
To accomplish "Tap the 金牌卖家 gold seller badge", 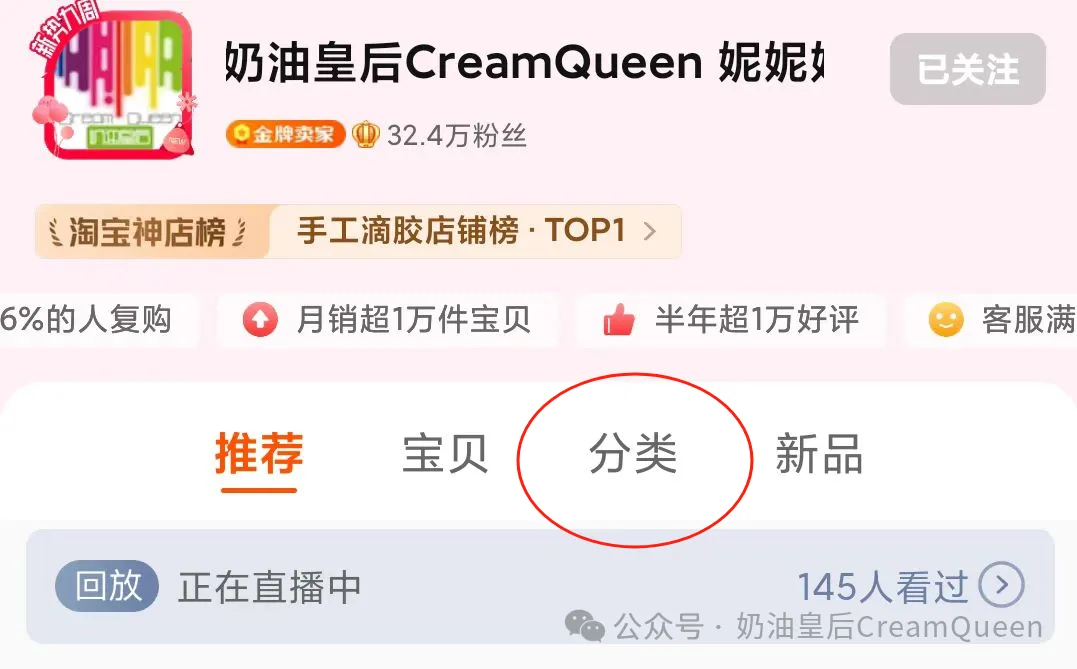I will 285,134.
